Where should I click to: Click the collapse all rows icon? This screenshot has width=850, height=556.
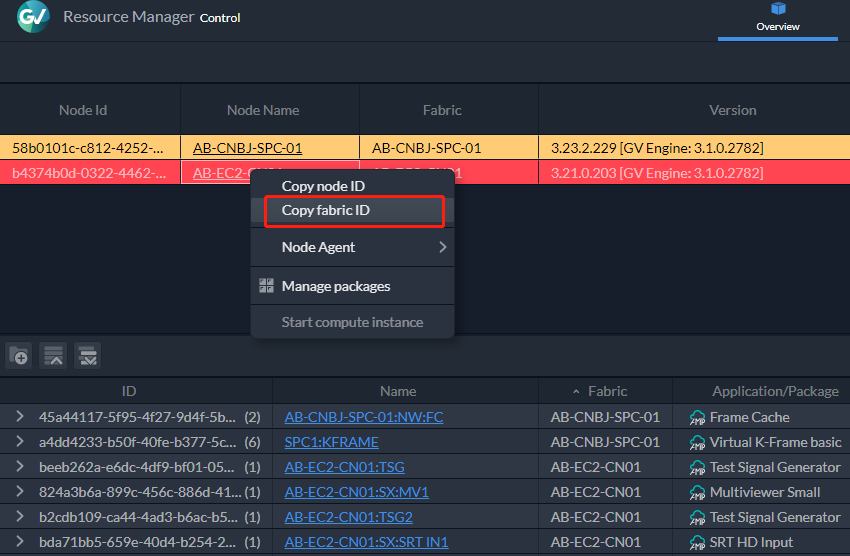click(x=53, y=356)
